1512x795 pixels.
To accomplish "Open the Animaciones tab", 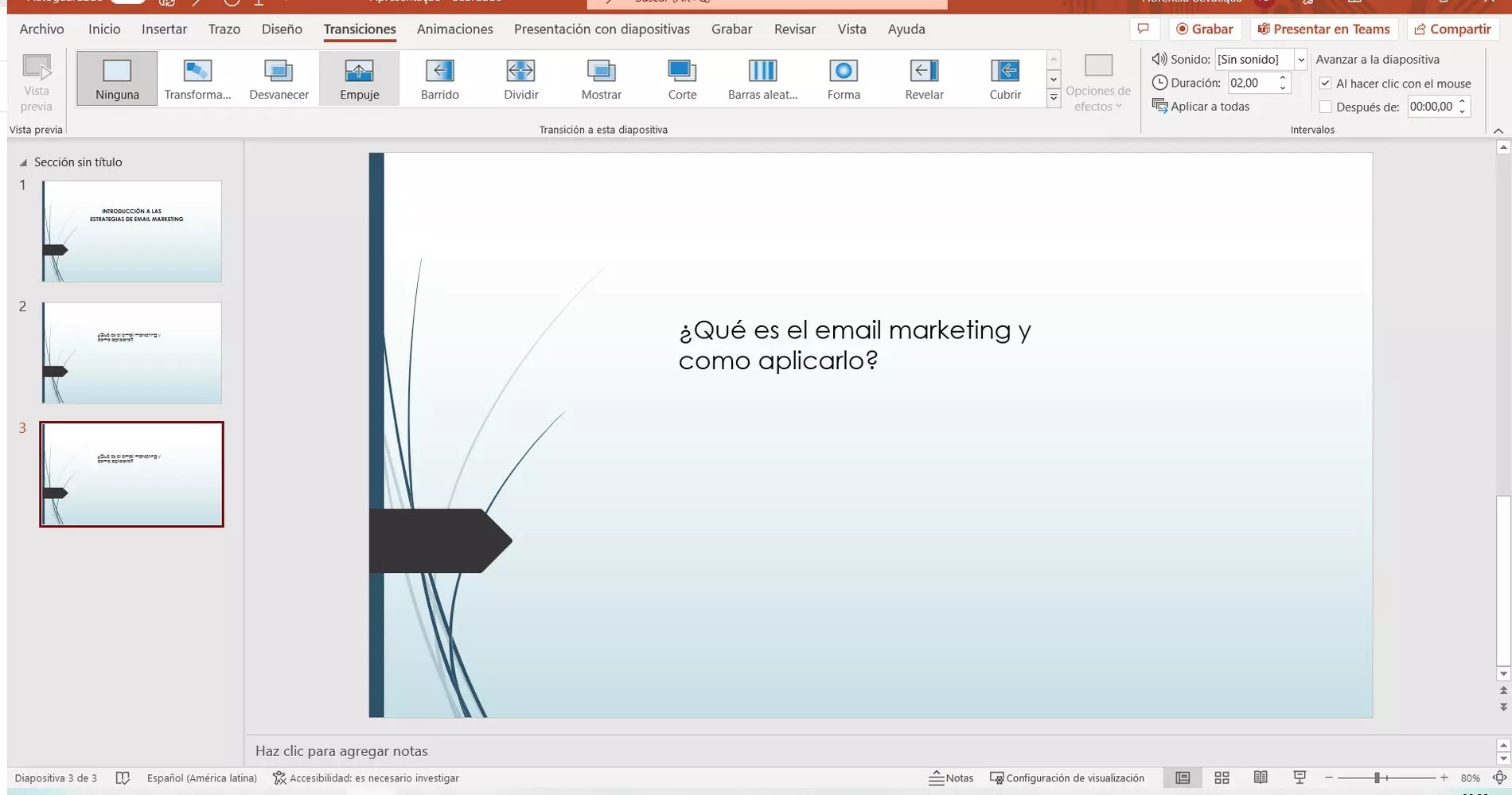I will click(x=454, y=29).
